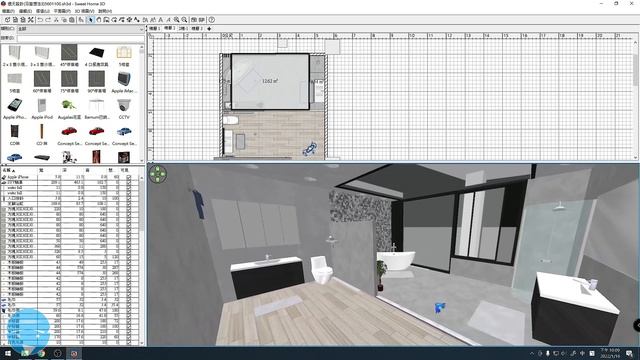640x360 pixels.
Task: Open Chrome from the taskbar
Action: (x=41, y=353)
